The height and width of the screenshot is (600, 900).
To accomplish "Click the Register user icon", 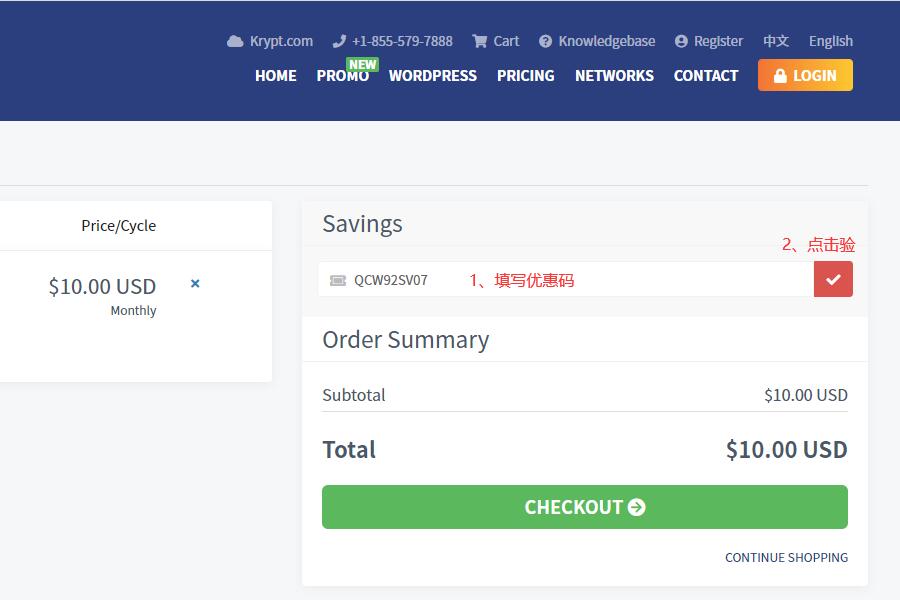I will [681, 41].
